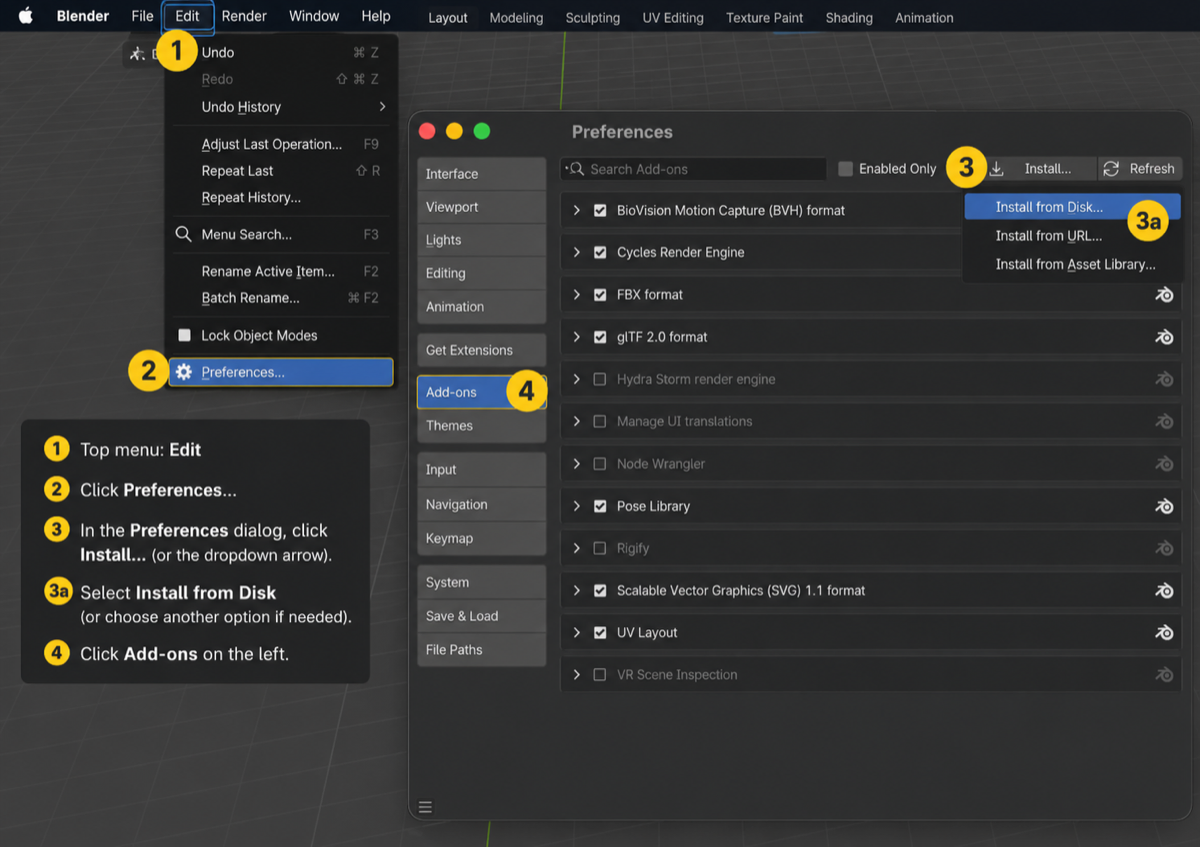This screenshot has width=1200, height=847.
Task: Enable the Rigify add-on checkbox
Action: [x=600, y=548]
